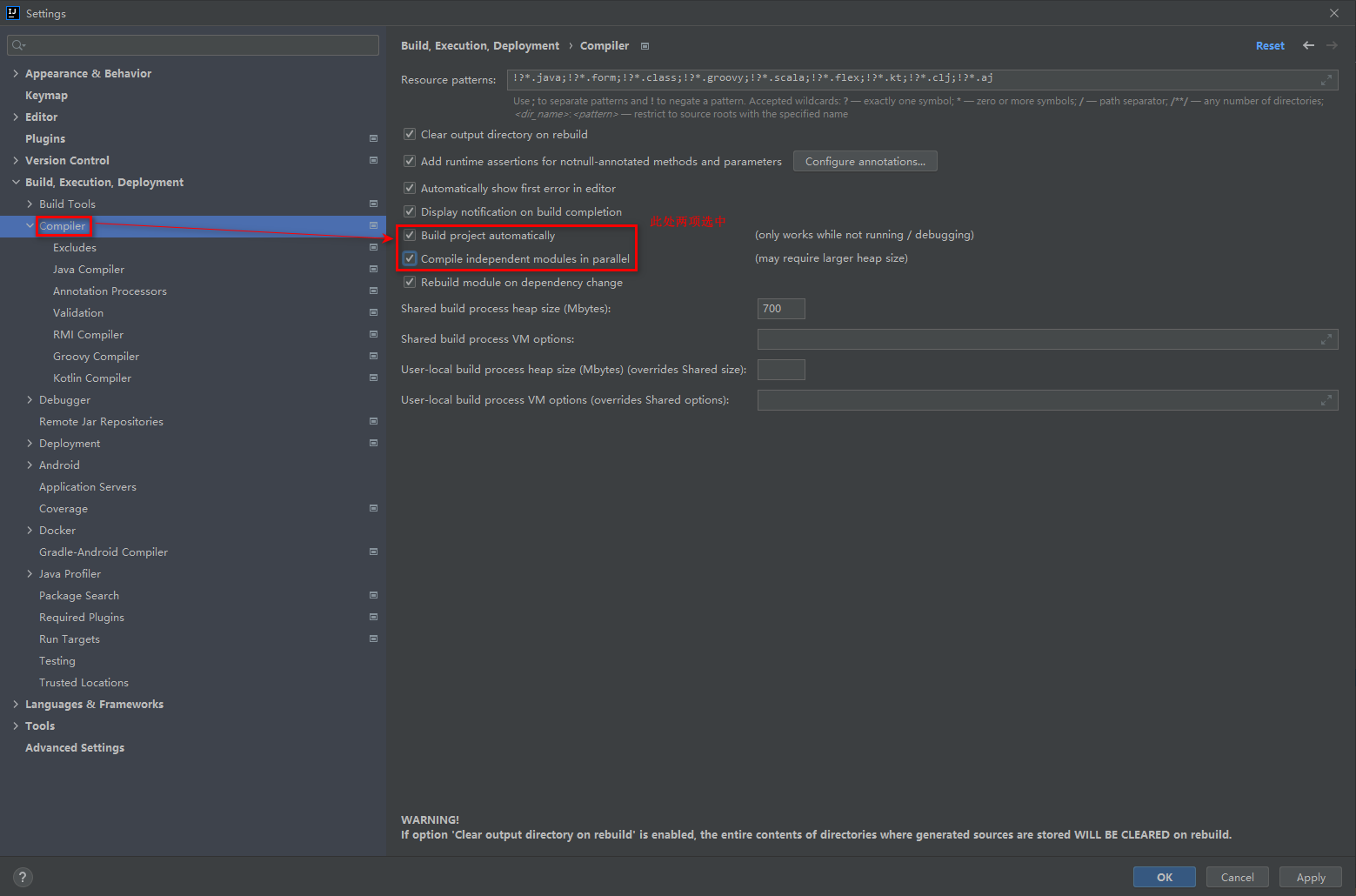The height and width of the screenshot is (896, 1356).
Task: Click the project icon in the Coverage row
Action: point(373,508)
